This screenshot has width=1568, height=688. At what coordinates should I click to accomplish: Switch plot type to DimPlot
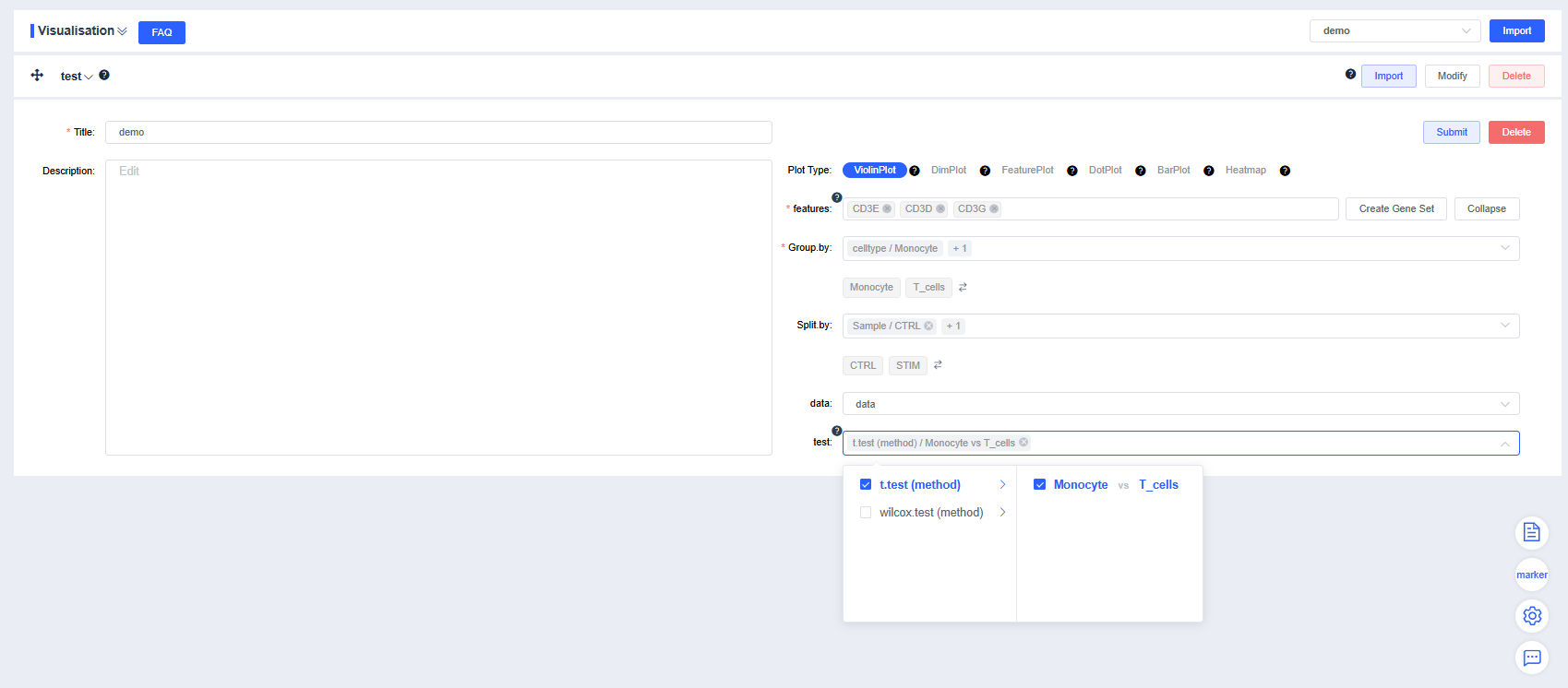948,171
